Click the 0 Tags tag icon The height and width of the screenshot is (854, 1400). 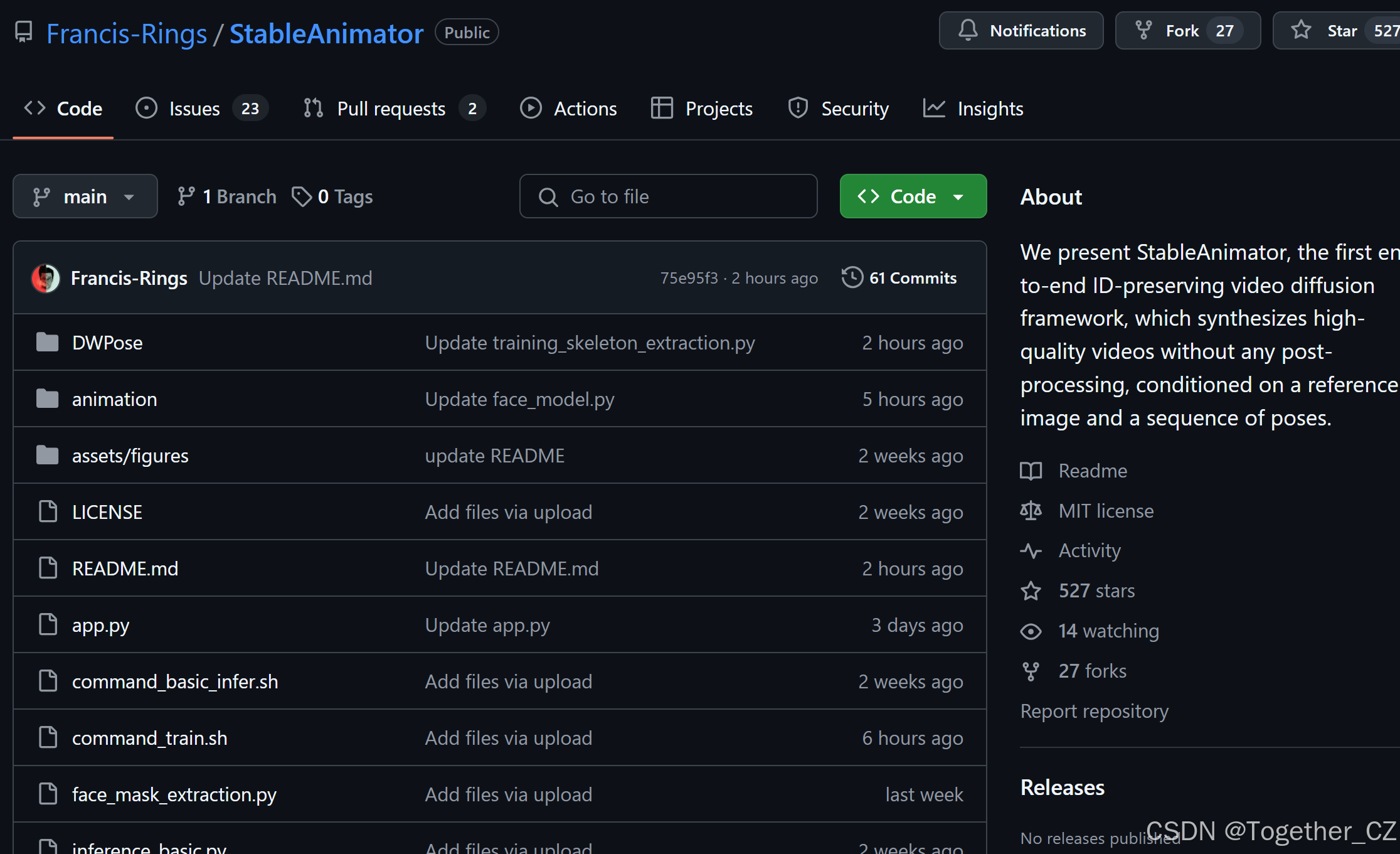coord(302,196)
